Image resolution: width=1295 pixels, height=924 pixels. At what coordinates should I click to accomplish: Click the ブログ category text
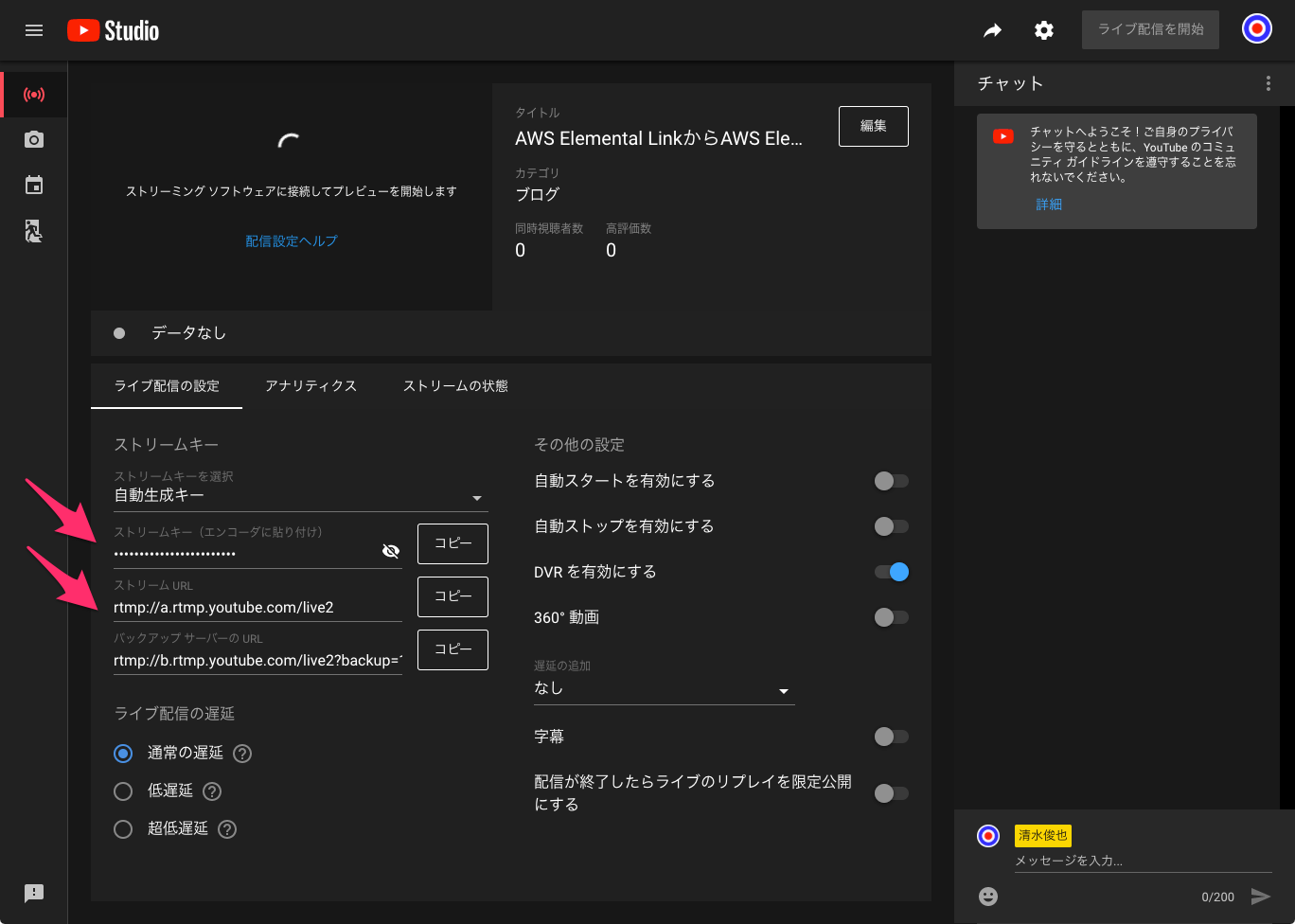[537, 195]
